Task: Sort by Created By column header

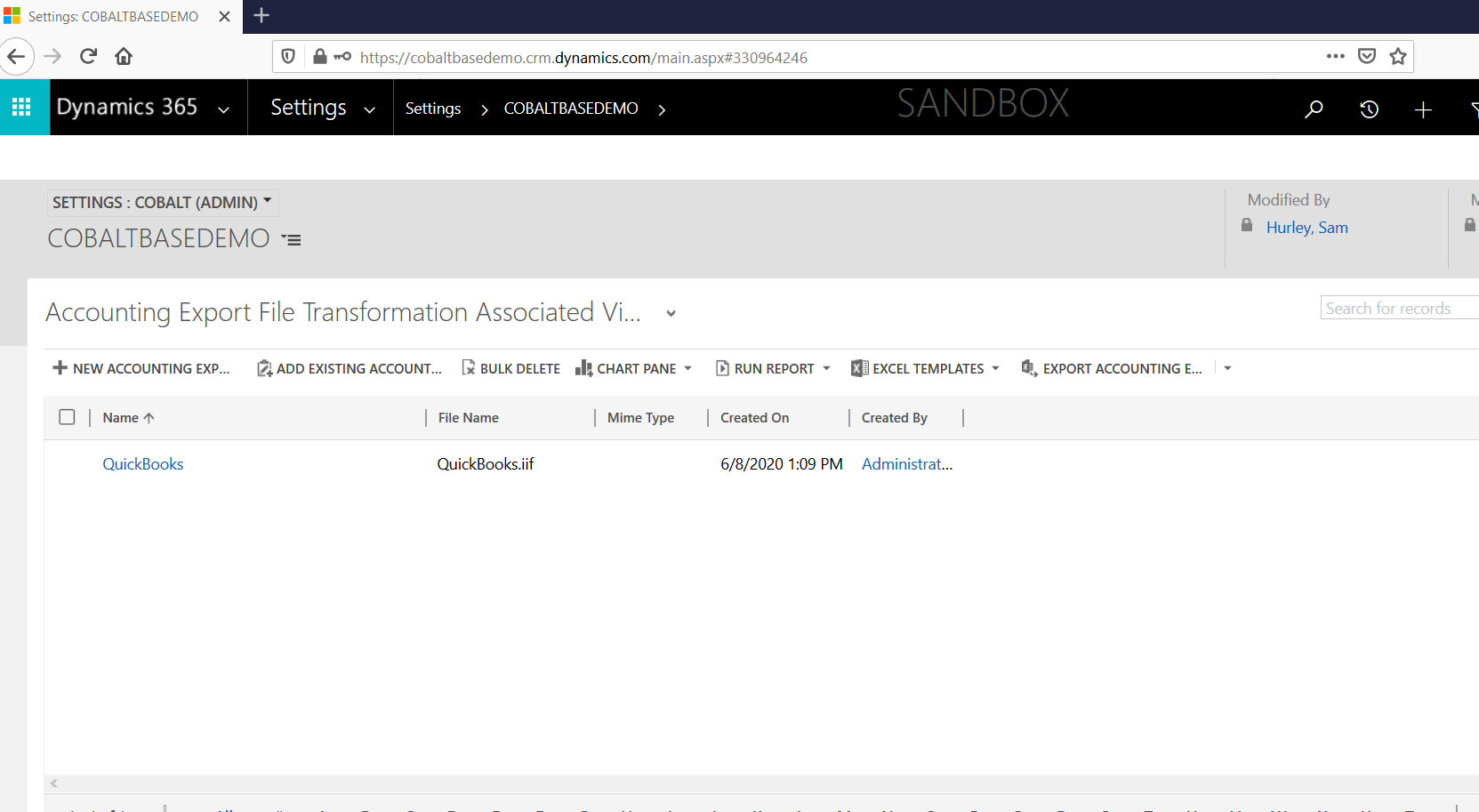Action: tap(894, 417)
